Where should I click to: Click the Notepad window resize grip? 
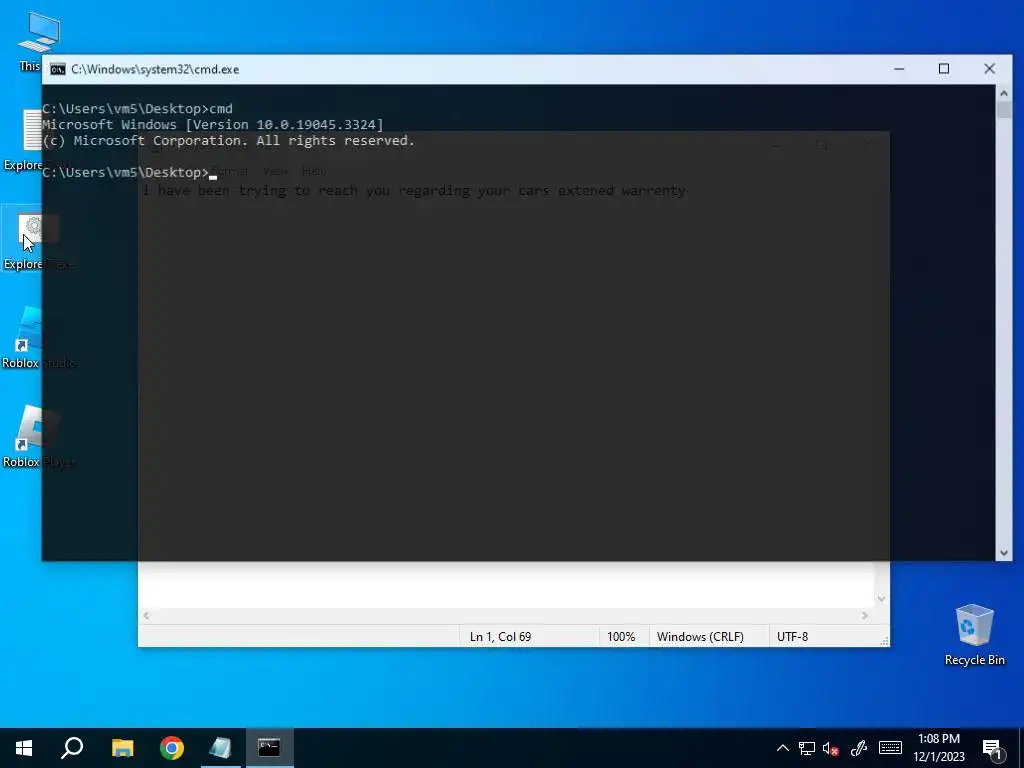(884, 641)
